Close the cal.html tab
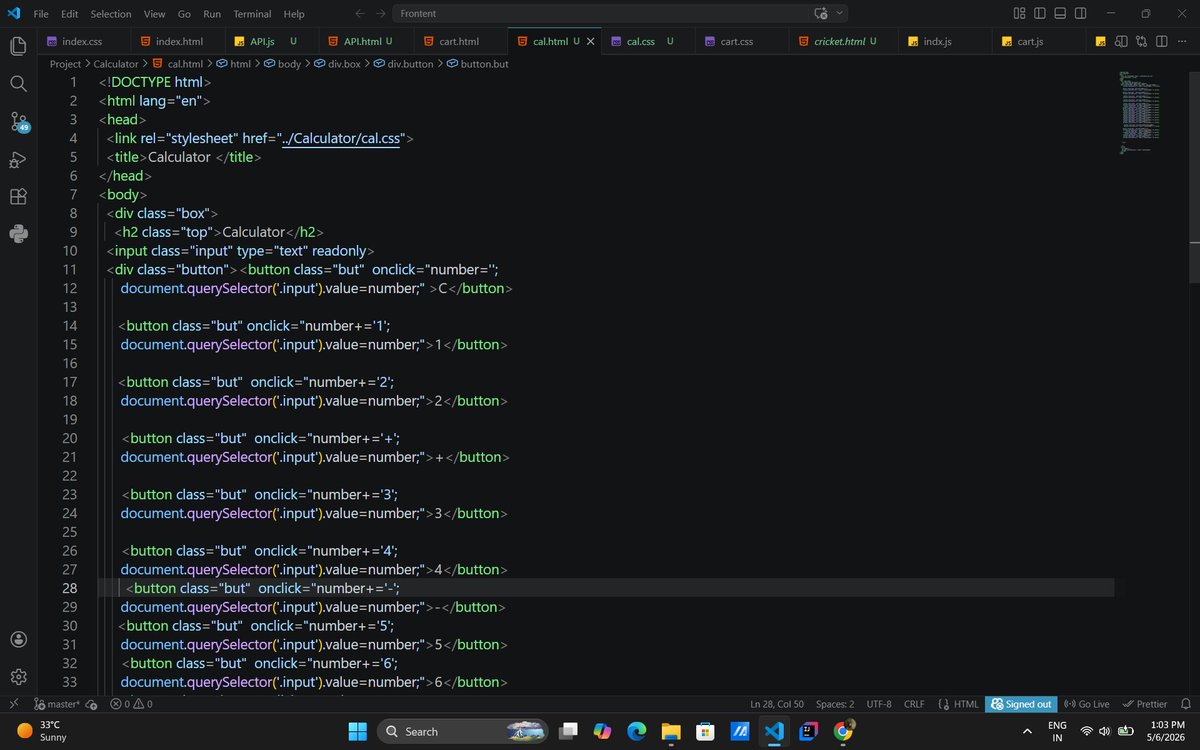The height and width of the screenshot is (750, 1200). pos(590,42)
